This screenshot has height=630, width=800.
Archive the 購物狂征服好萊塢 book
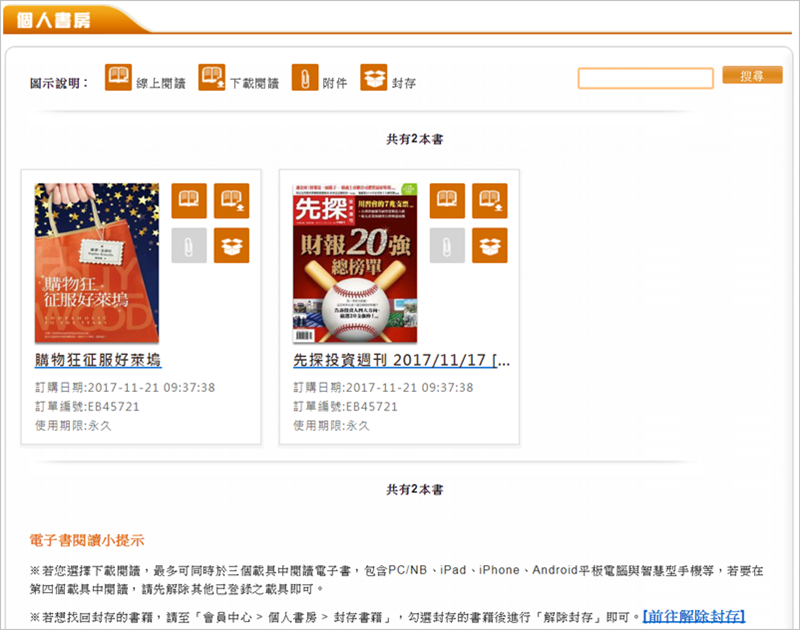231,245
